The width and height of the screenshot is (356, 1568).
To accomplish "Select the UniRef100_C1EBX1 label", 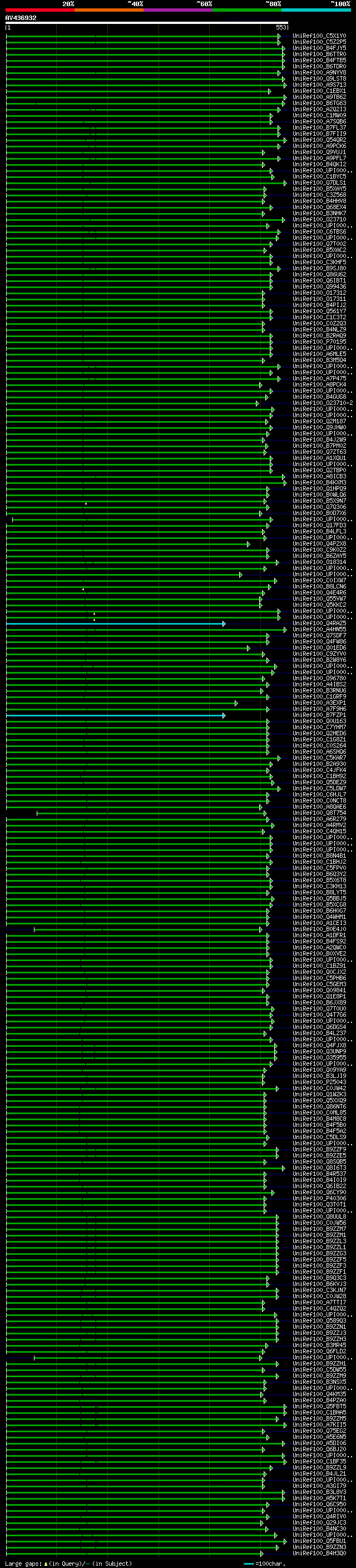I will [319, 91].
